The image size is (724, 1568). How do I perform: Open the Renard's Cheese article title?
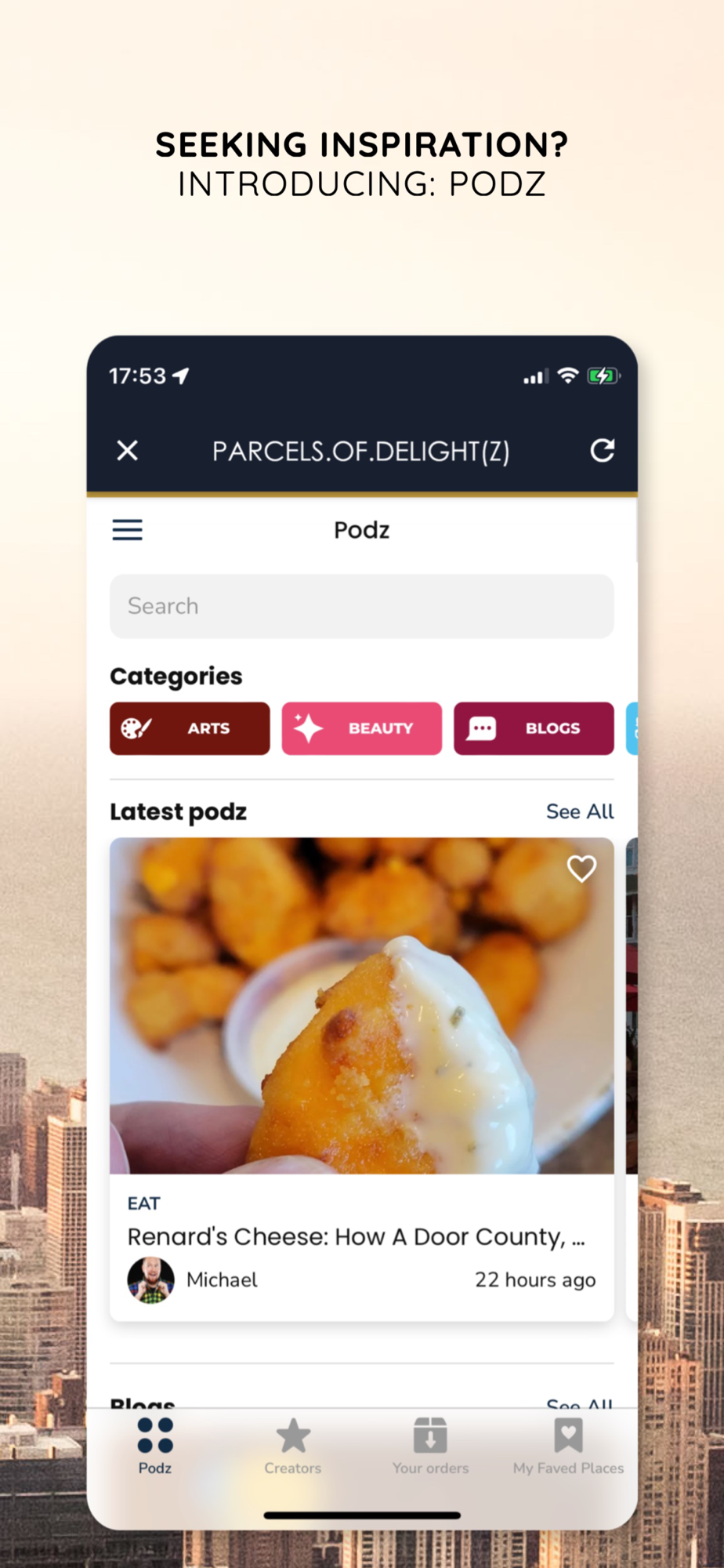pos(357,1236)
